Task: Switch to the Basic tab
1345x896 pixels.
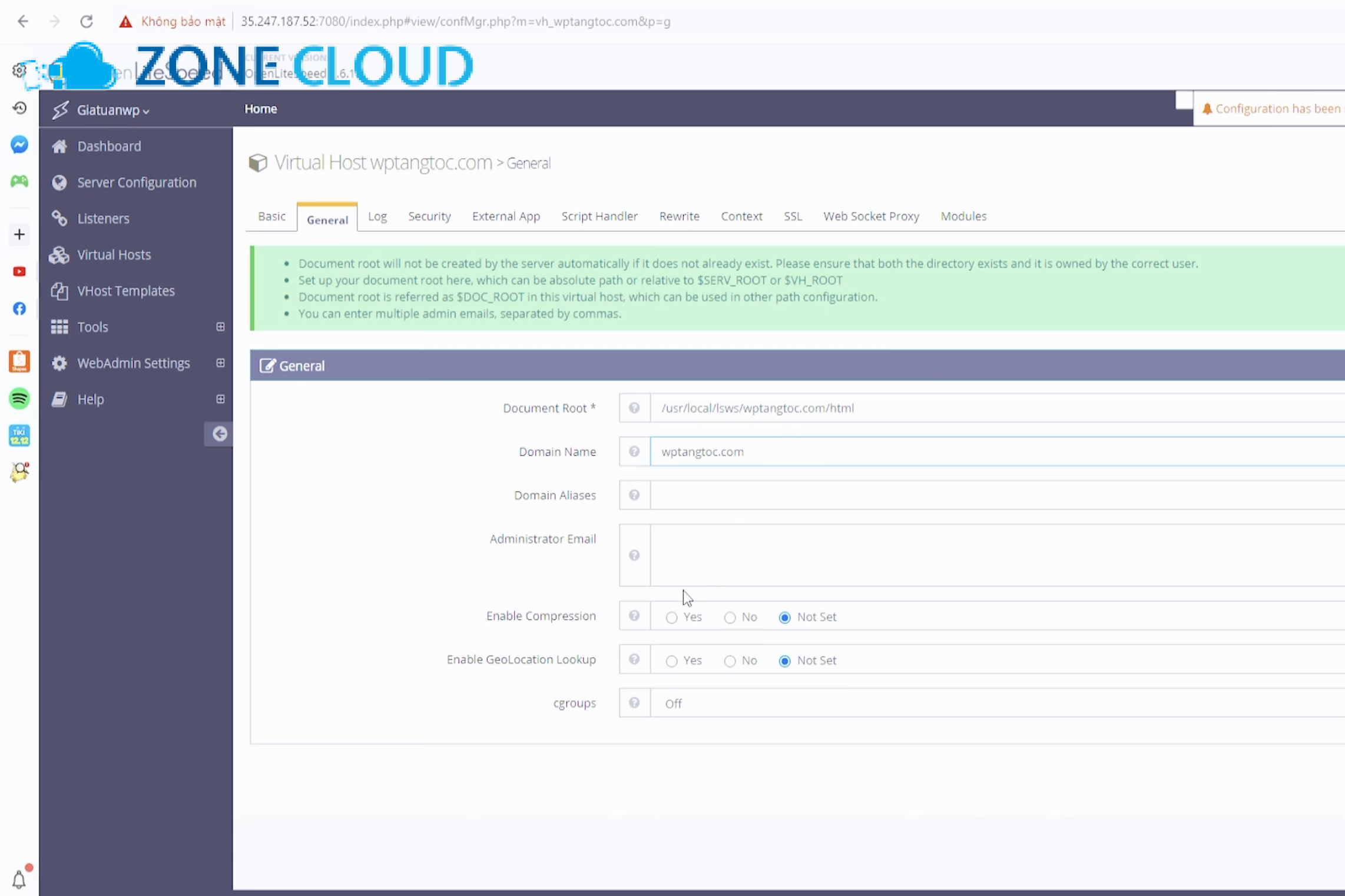Action: tap(271, 217)
